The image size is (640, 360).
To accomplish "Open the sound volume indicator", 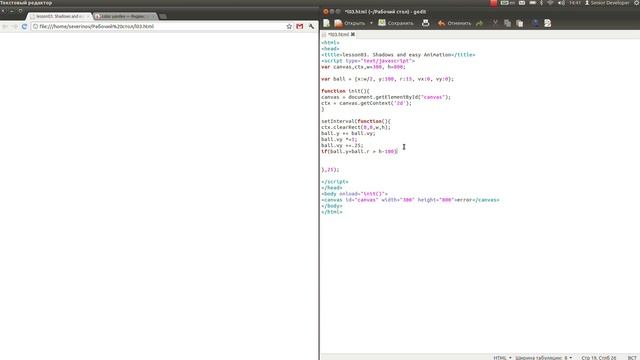I will (561, 3).
